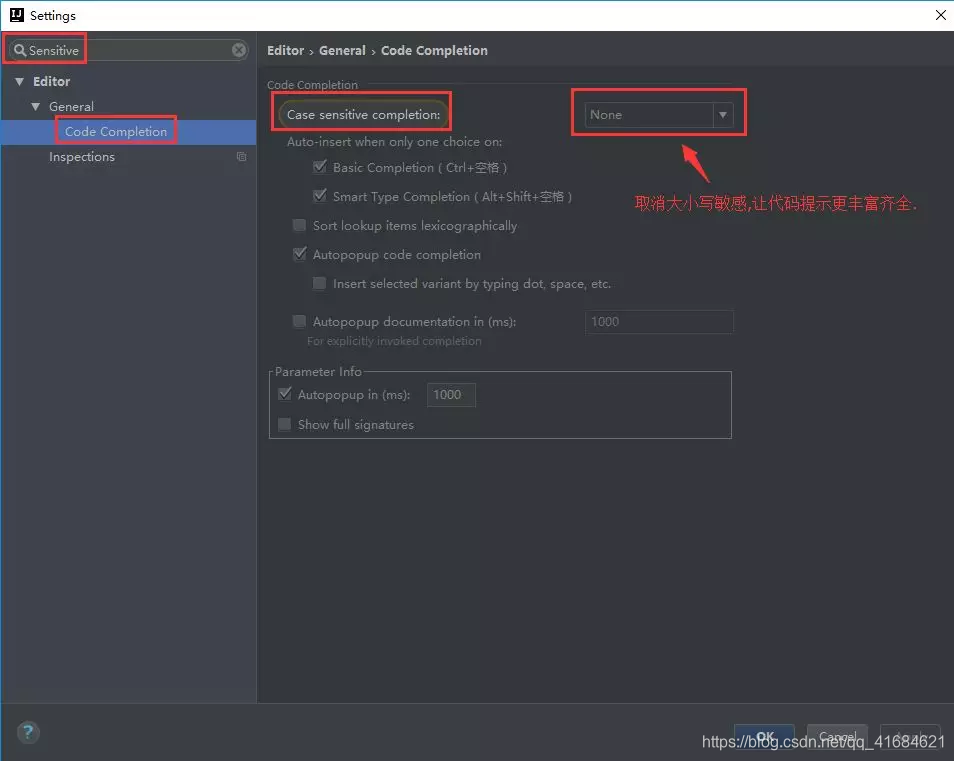
Task: Click Auto-insert when only one choice label
Action: [x=394, y=142]
